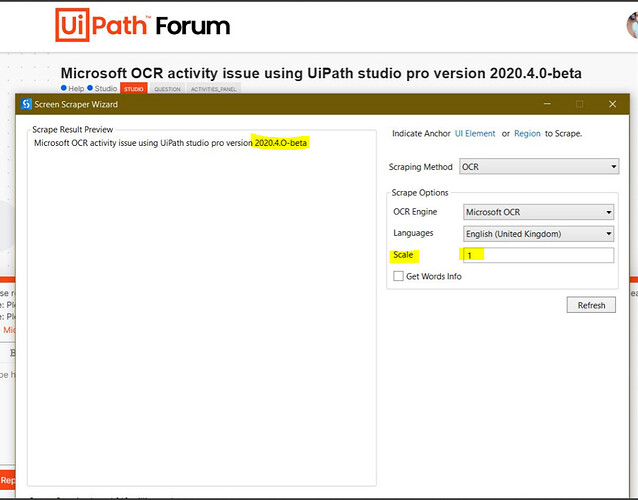Click the Scrape Options group label
This screenshot has width=638, height=500.
coord(420,193)
